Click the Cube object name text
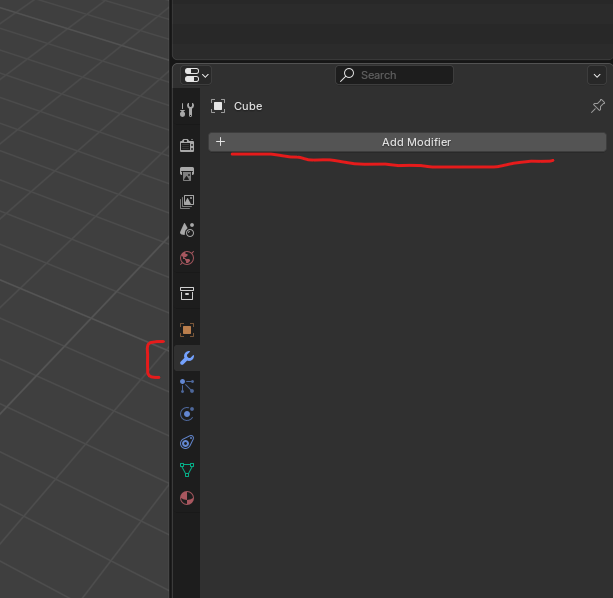Screen dimensions: 613x598 point(248,106)
